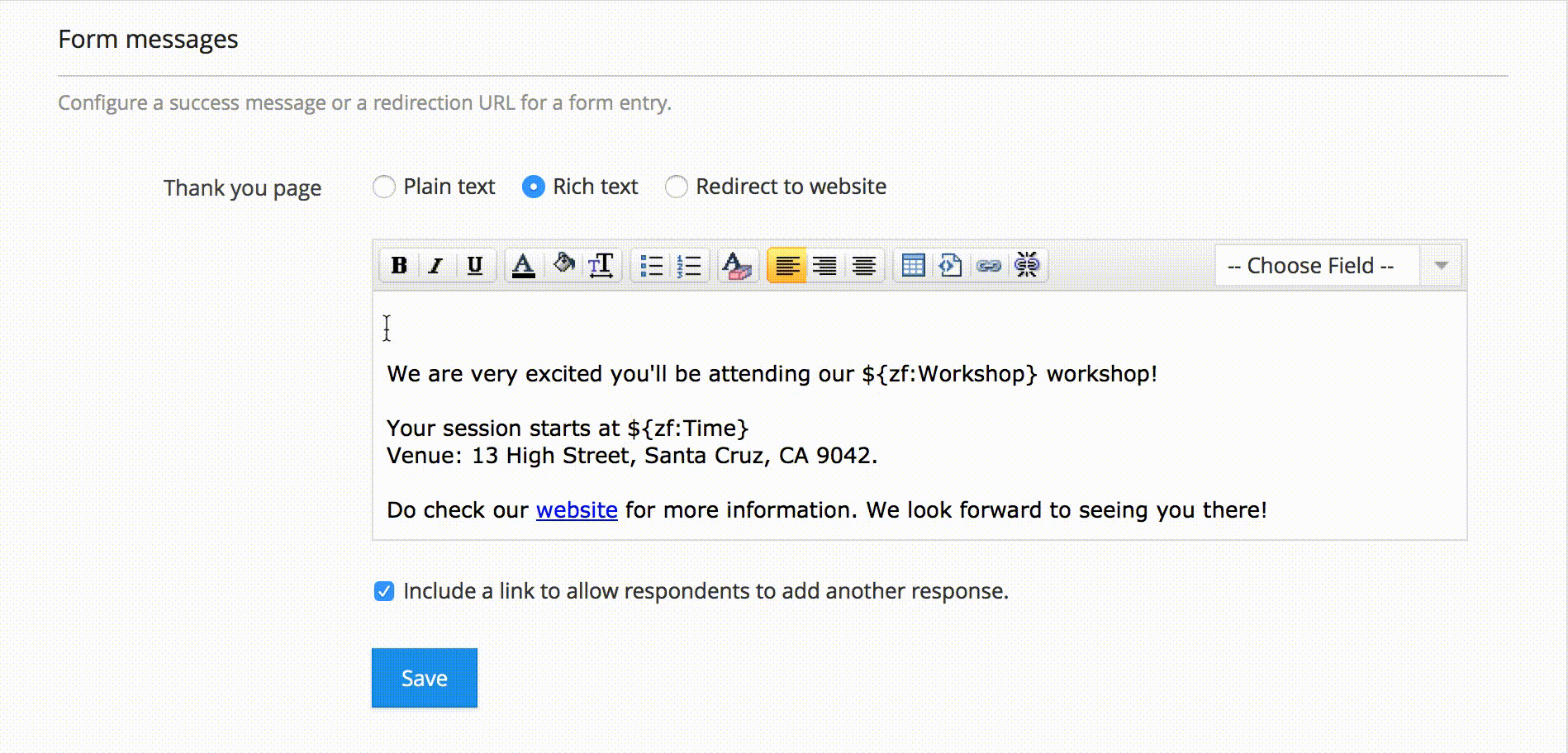This screenshot has width=1568, height=753.
Task: Change the font size
Action: click(601, 266)
